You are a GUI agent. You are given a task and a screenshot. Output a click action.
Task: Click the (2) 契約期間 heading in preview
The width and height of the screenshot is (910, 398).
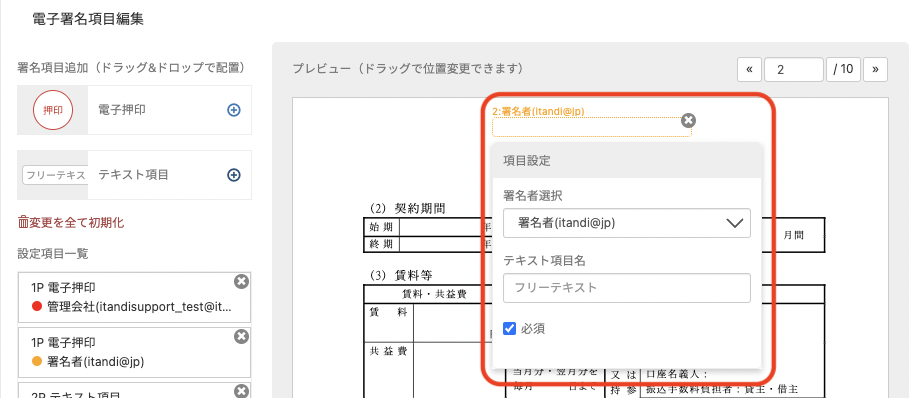pyautogui.click(x=407, y=209)
